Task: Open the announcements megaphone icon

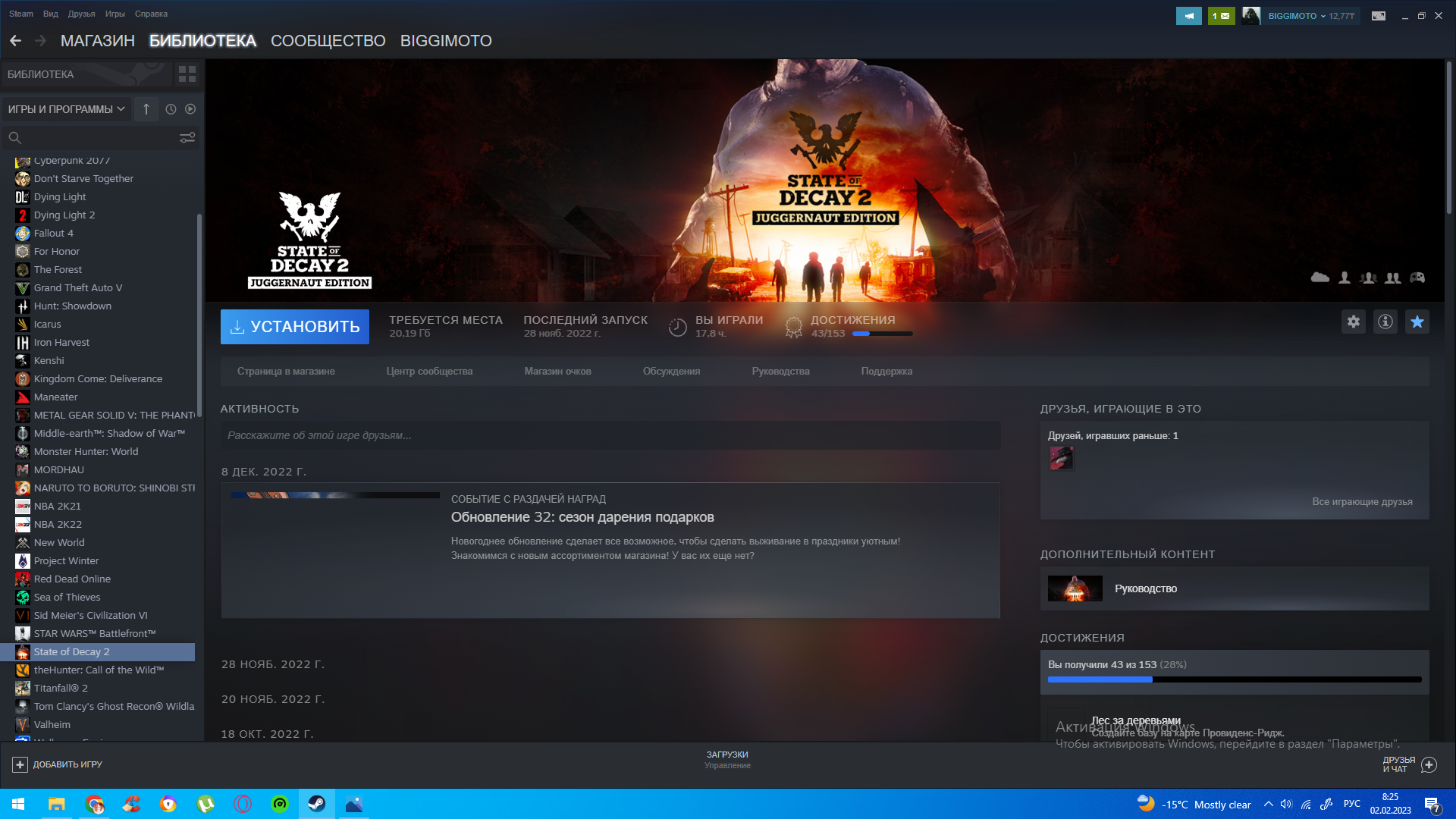Action: point(1188,16)
